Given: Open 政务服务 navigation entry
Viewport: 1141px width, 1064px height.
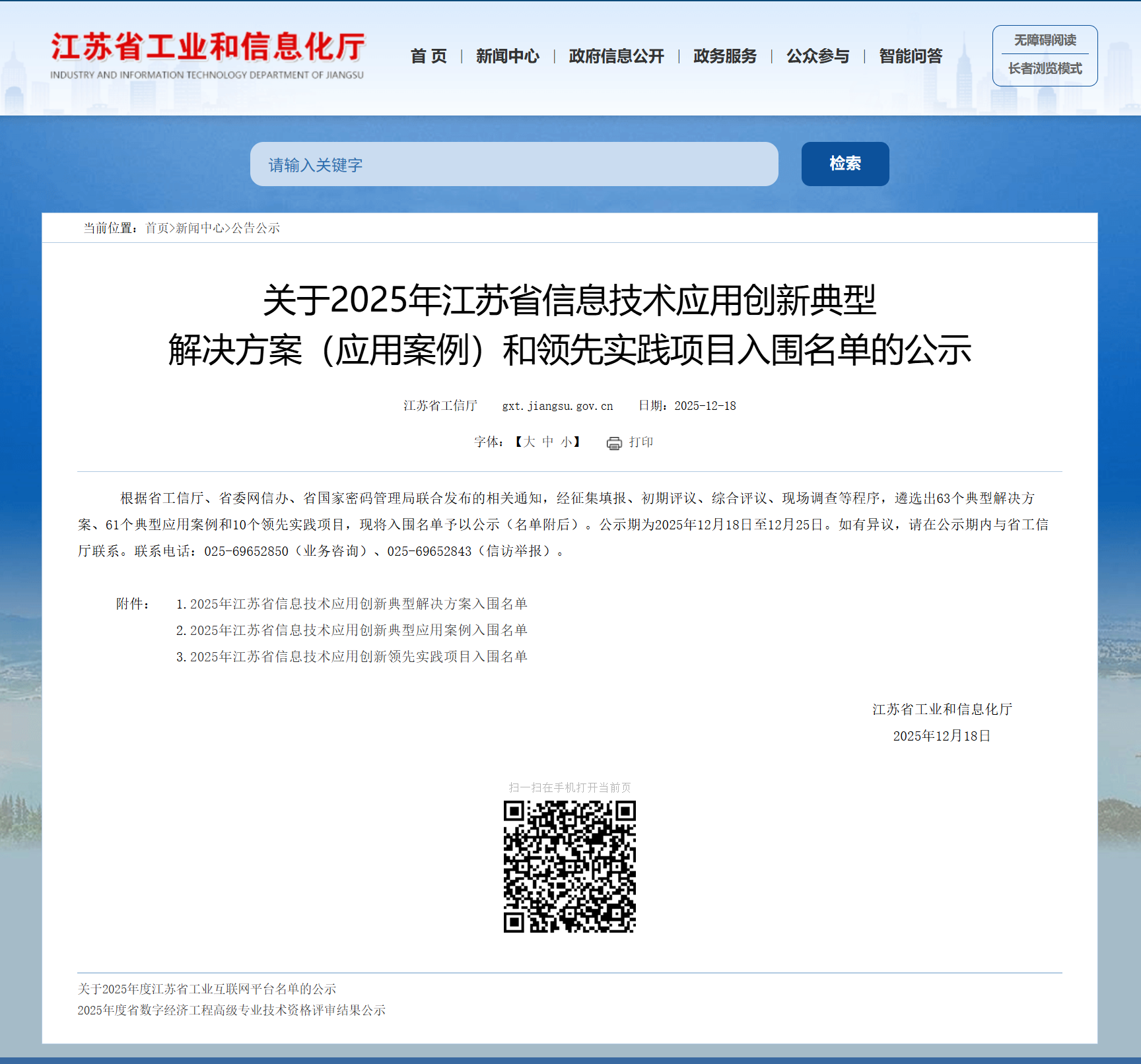Looking at the screenshot, I should 724,57.
